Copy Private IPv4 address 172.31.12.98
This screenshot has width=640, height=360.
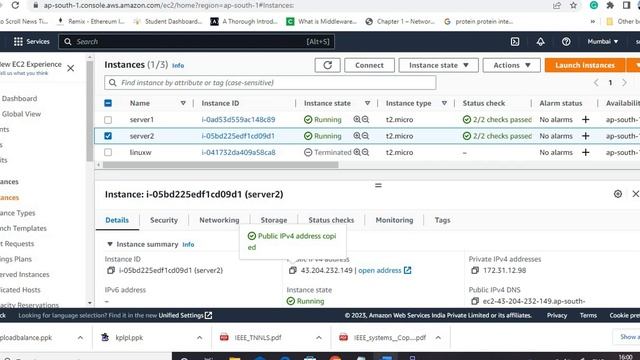tap(475, 270)
